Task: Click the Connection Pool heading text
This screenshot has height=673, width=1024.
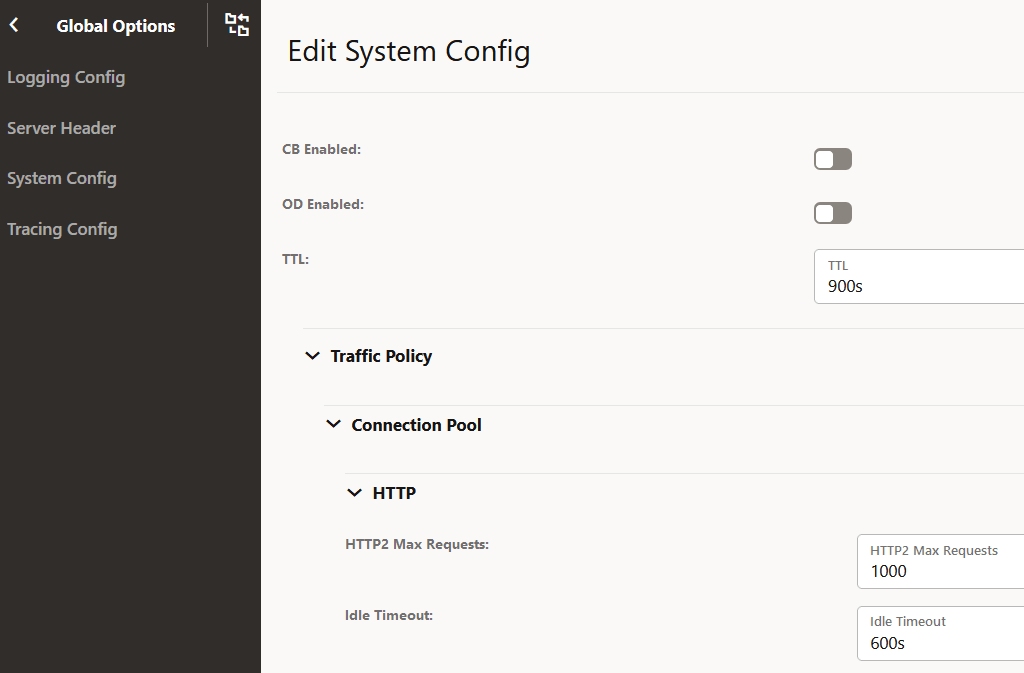Action: point(416,424)
